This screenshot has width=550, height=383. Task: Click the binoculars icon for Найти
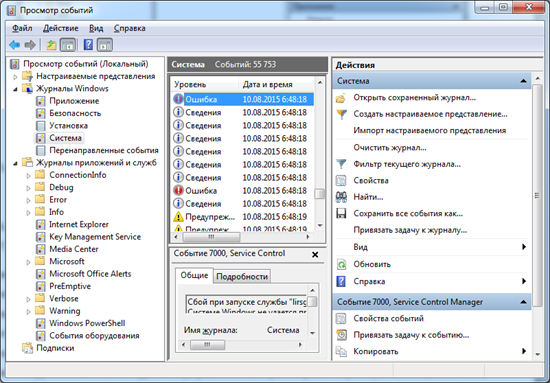click(341, 197)
